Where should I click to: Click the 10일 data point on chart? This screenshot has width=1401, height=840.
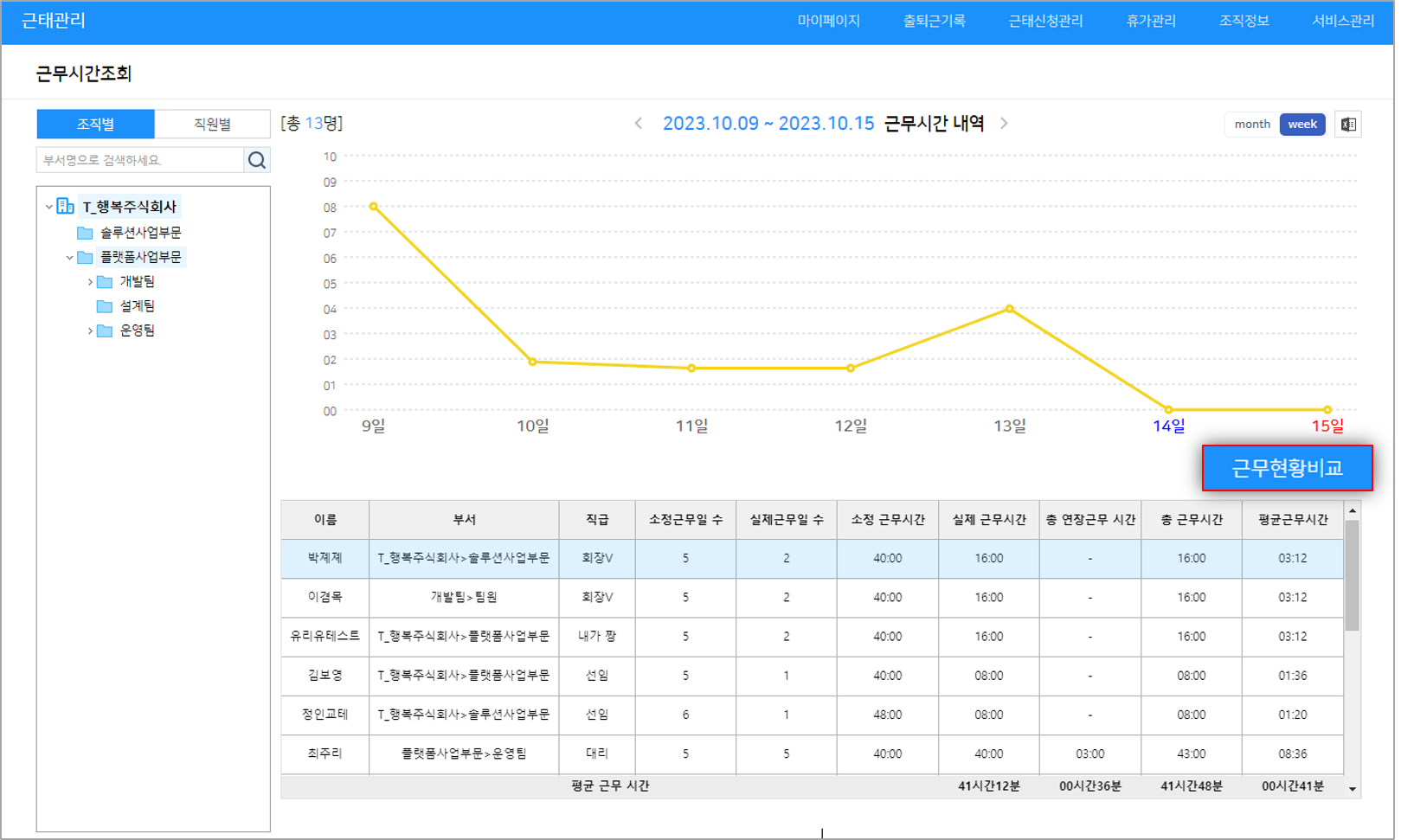[x=532, y=362]
